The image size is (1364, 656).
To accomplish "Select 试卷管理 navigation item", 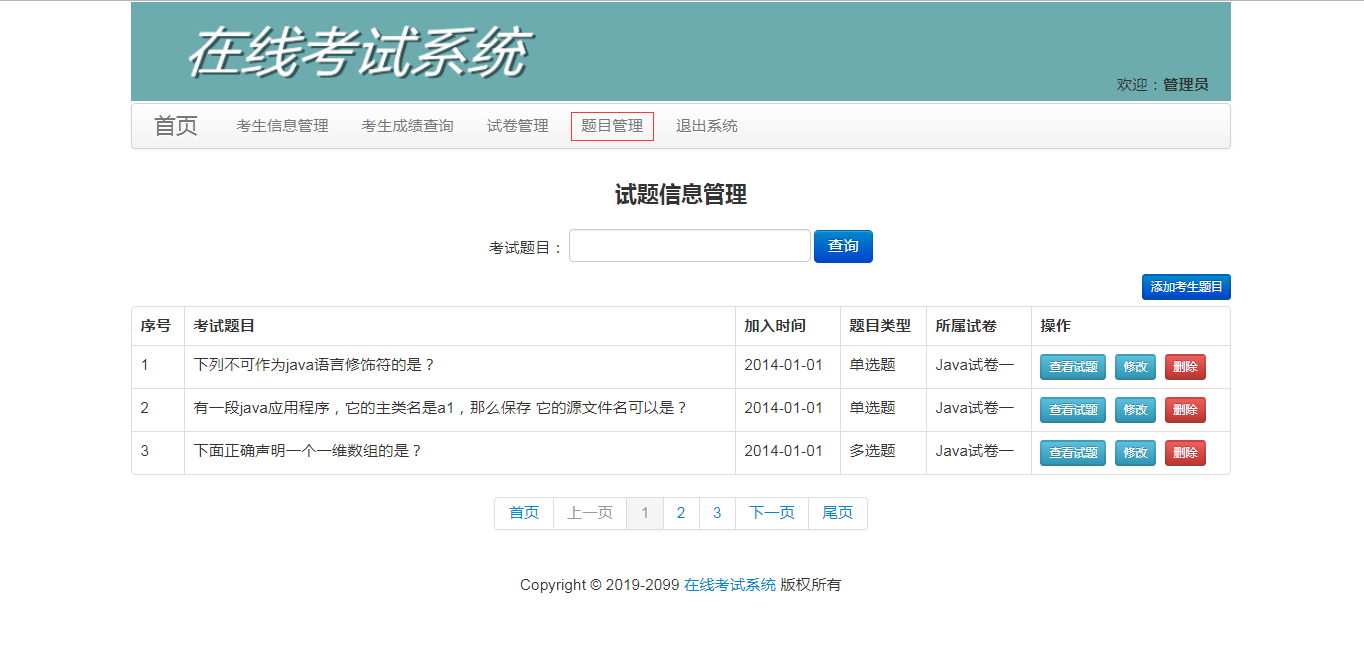I will tap(517, 126).
